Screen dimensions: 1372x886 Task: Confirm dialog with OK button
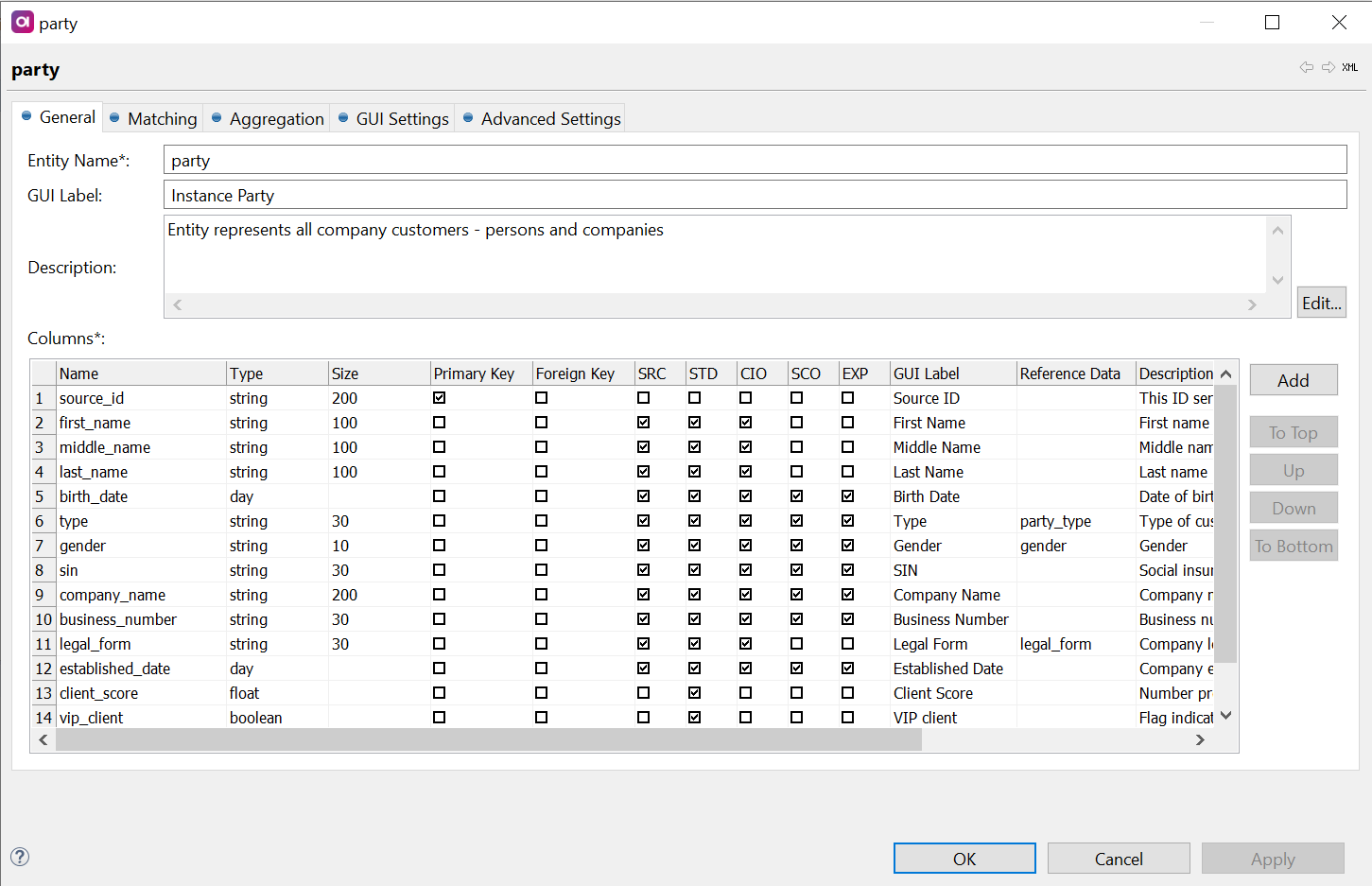click(964, 859)
